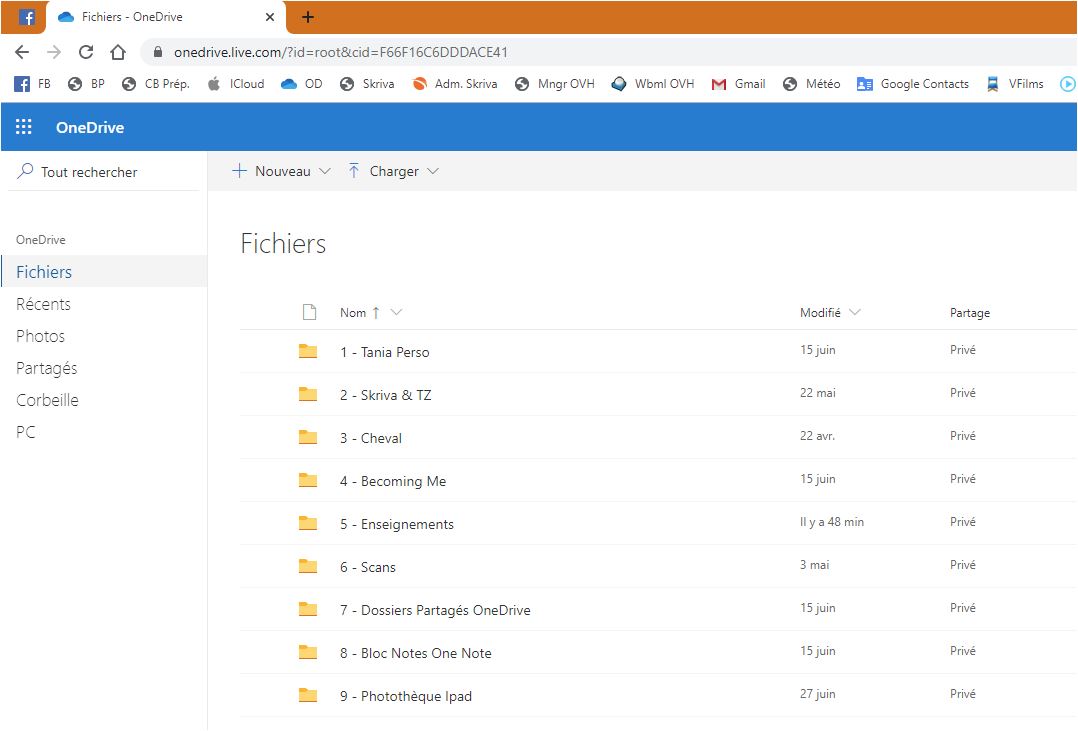Click the '3 mai' modified date

click(x=814, y=565)
